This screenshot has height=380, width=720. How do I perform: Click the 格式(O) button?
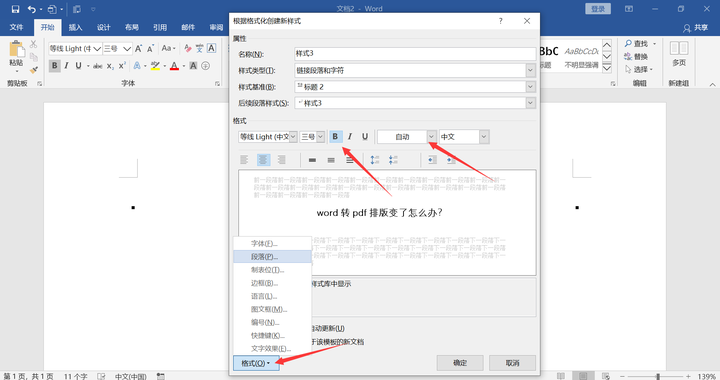pos(256,363)
